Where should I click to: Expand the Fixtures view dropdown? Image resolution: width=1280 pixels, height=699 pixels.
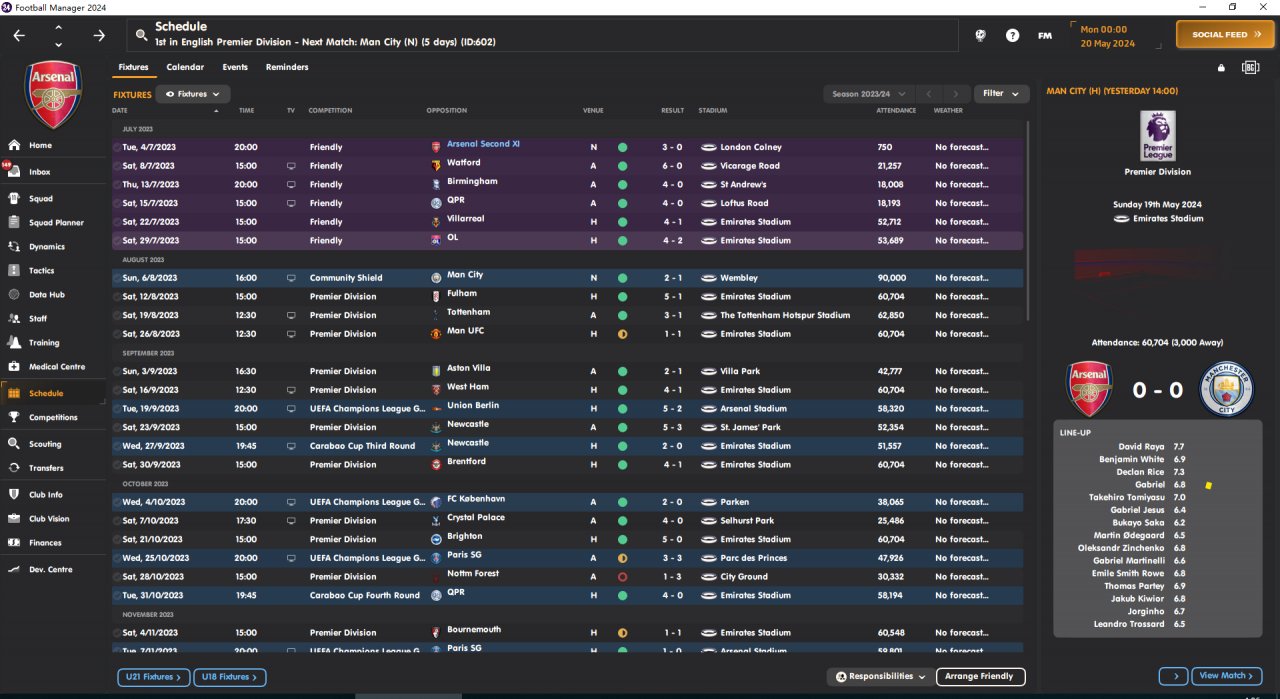point(193,94)
